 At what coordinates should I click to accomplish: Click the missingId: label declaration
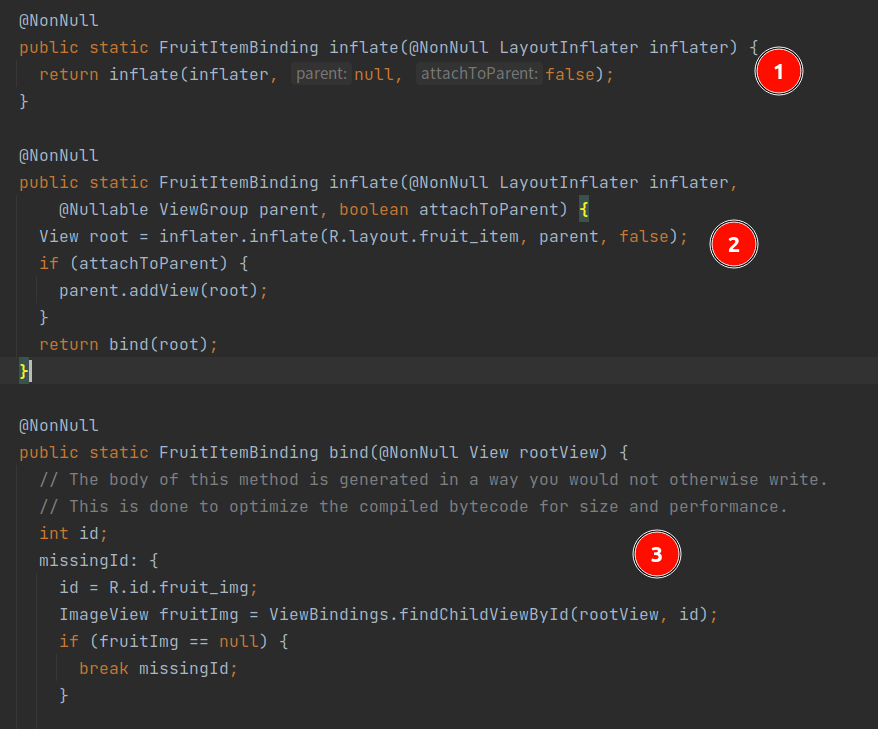coord(88,560)
